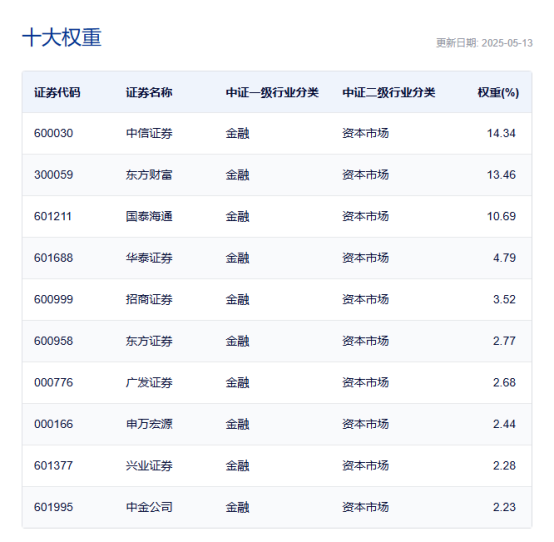Click 申万宏源 stock name
554x542 pixels.
[x=149, y=424]
